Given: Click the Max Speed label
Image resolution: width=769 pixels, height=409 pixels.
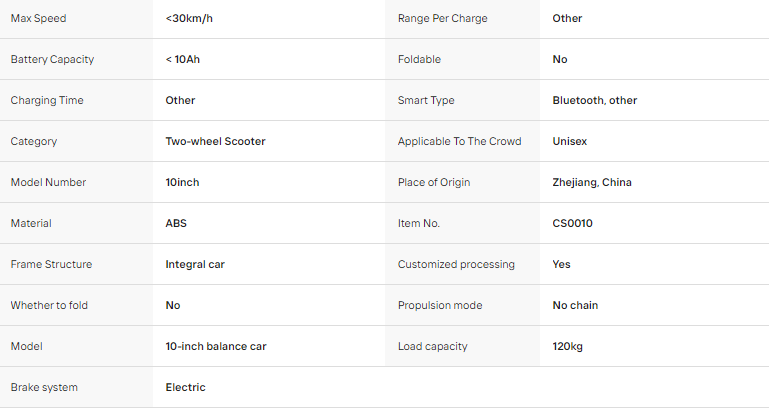Looking at the screenshot, I should [38, 19].
